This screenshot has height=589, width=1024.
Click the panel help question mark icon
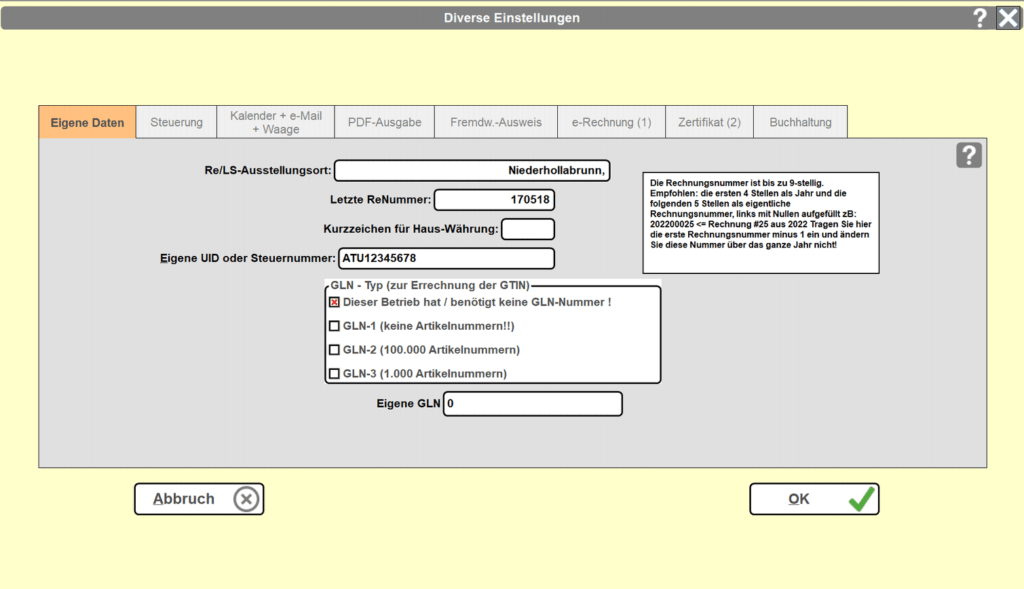(x=969, y=155)
